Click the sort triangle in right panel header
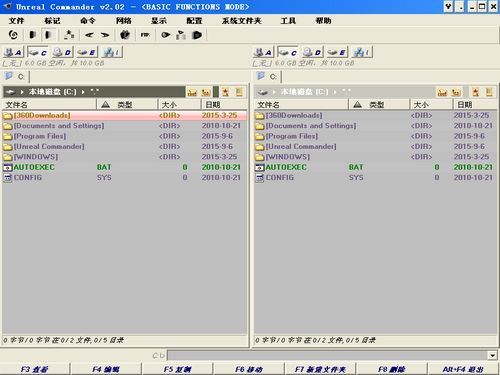This screenshot has height=375, width=500. [x=357, y=105]
